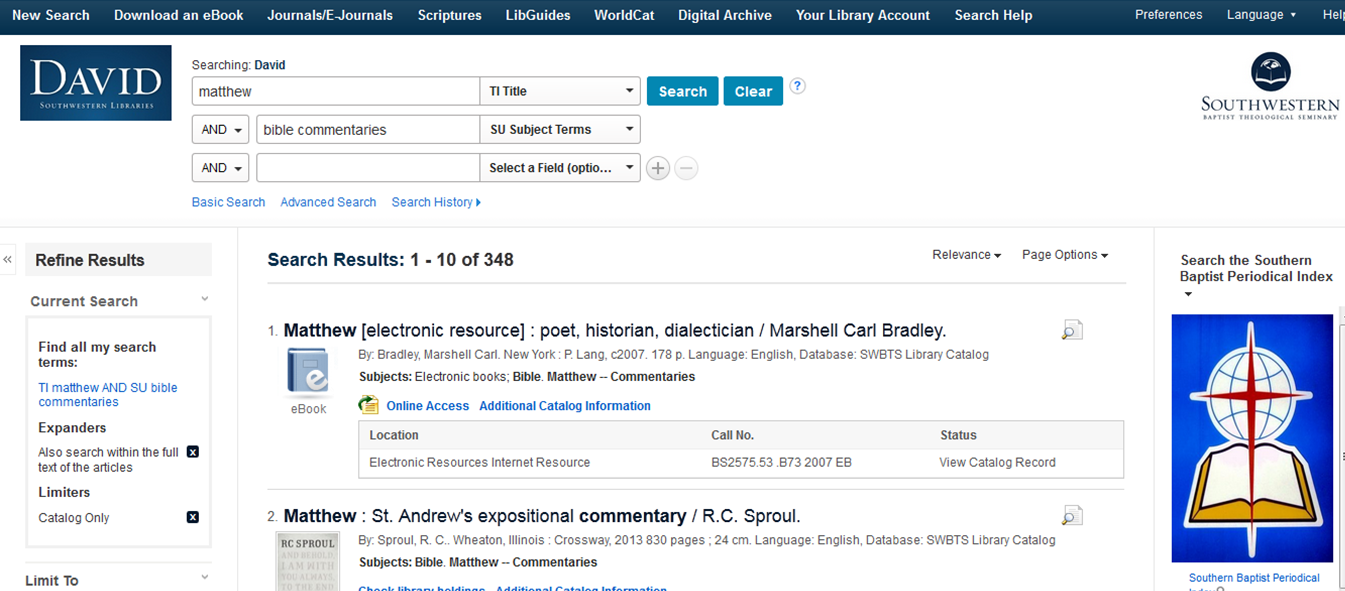Open the SU Subject Terms field dropdown
This screenshot has width=1345, height=591.
pos(560,130)
